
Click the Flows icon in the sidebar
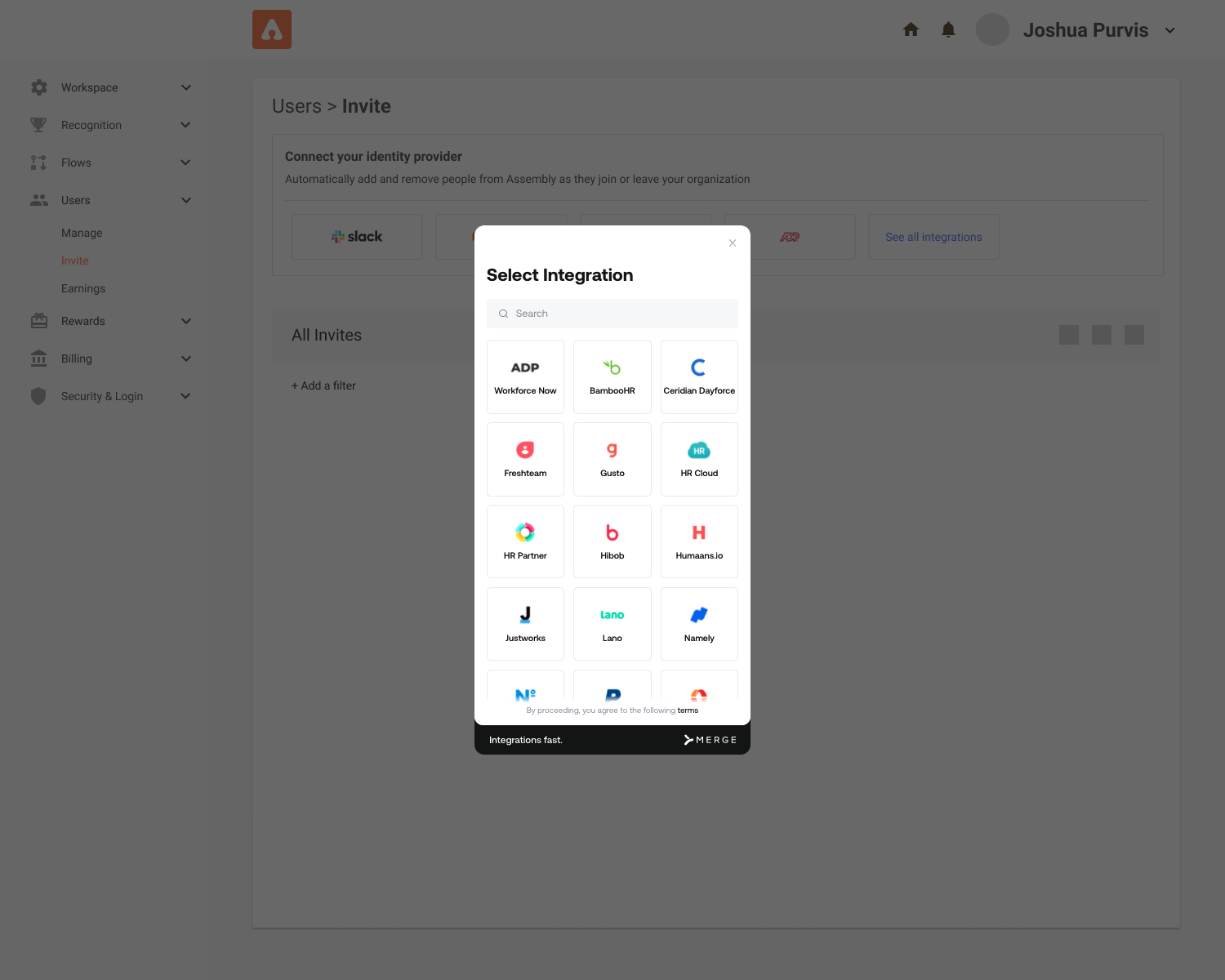38,163
